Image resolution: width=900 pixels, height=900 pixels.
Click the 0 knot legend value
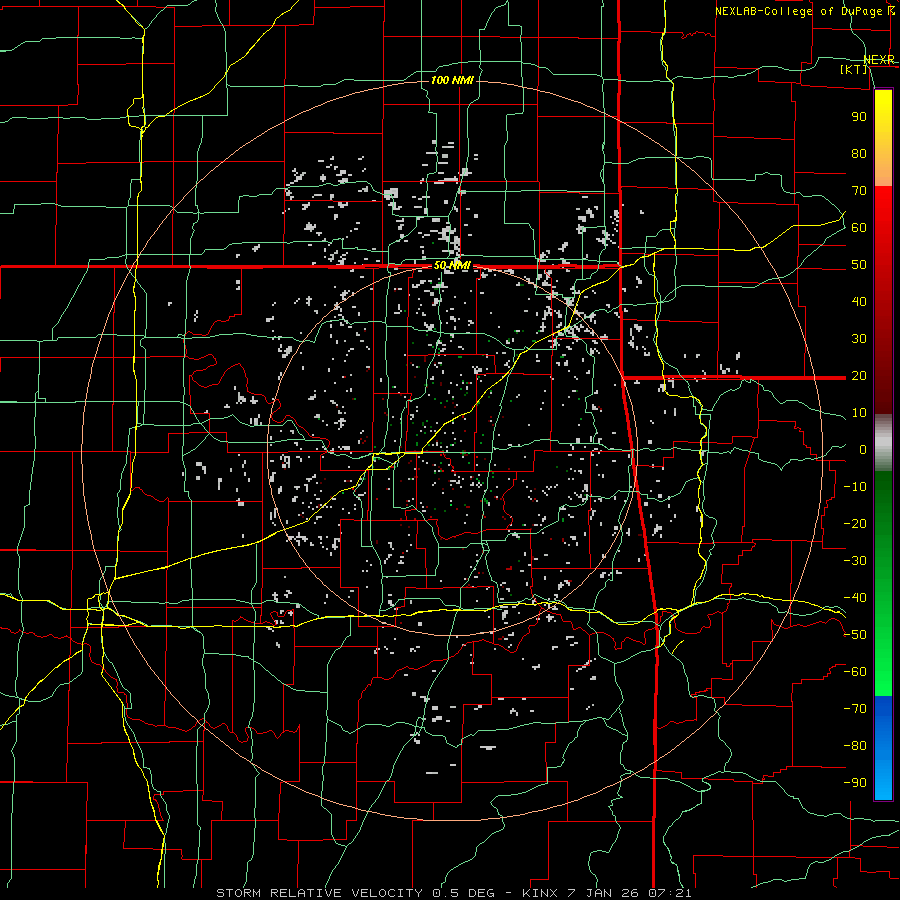[863, 450]
